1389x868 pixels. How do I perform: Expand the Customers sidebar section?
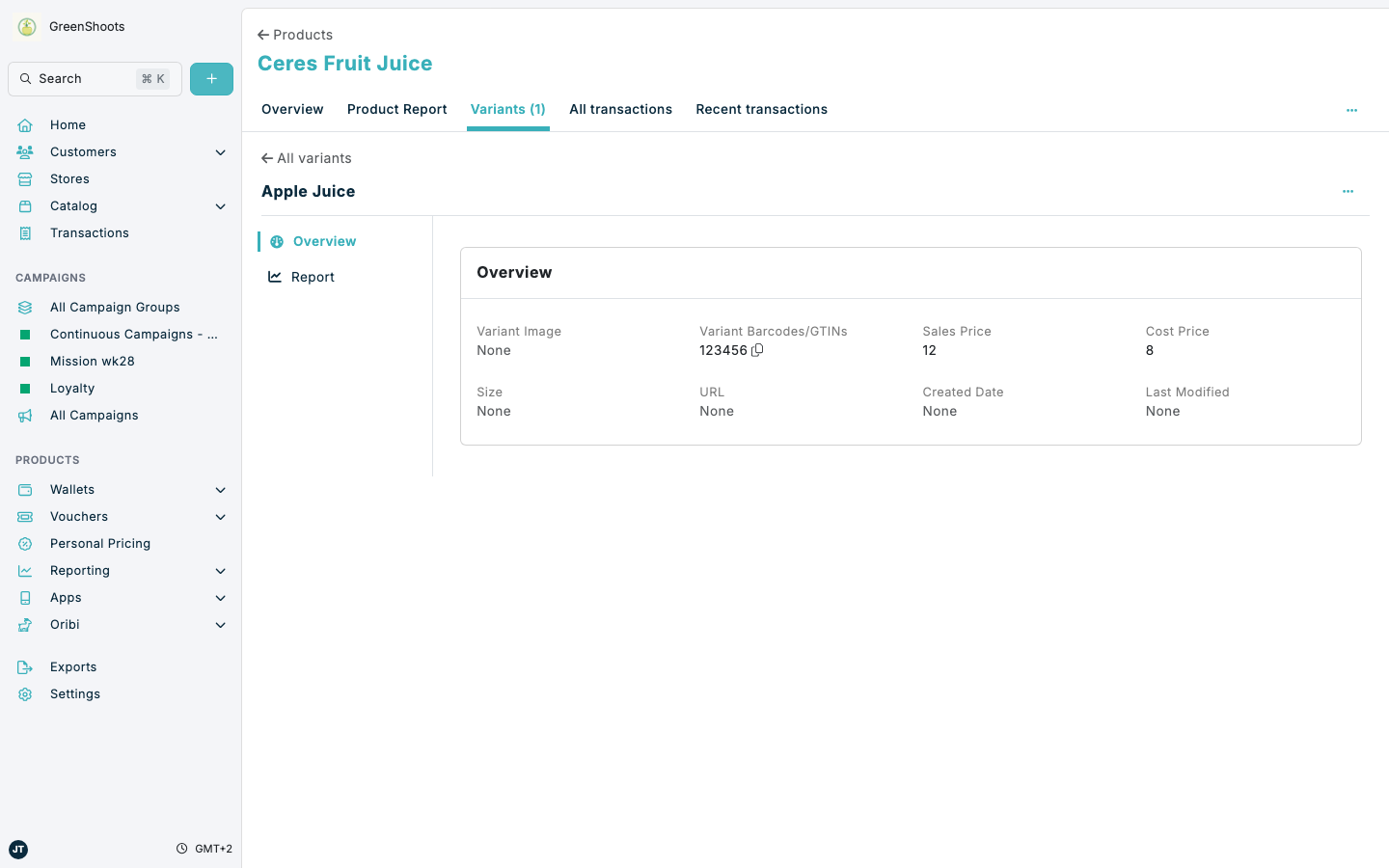pos(220,152)
